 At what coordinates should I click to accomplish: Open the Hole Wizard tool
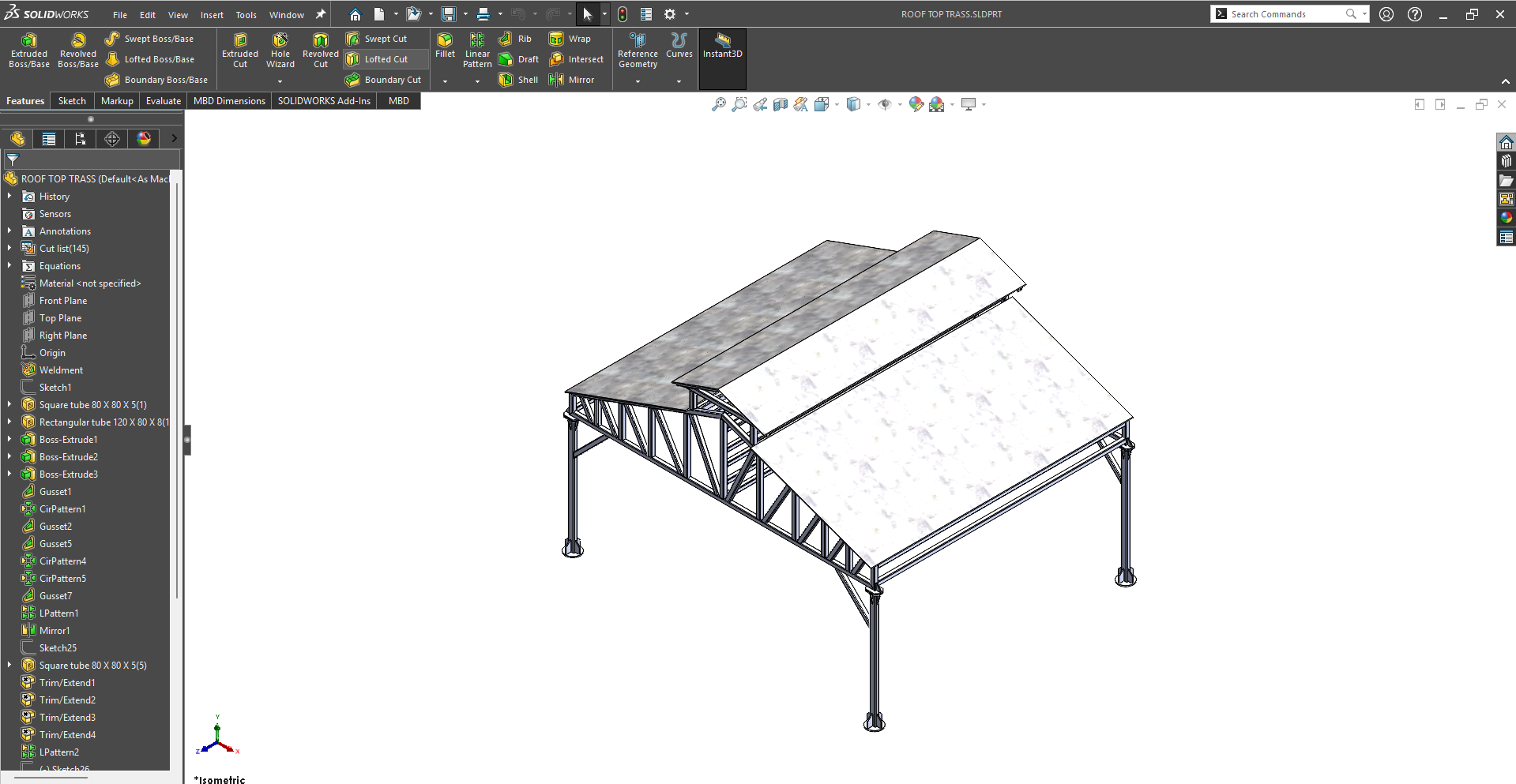[x=280, y=51]
